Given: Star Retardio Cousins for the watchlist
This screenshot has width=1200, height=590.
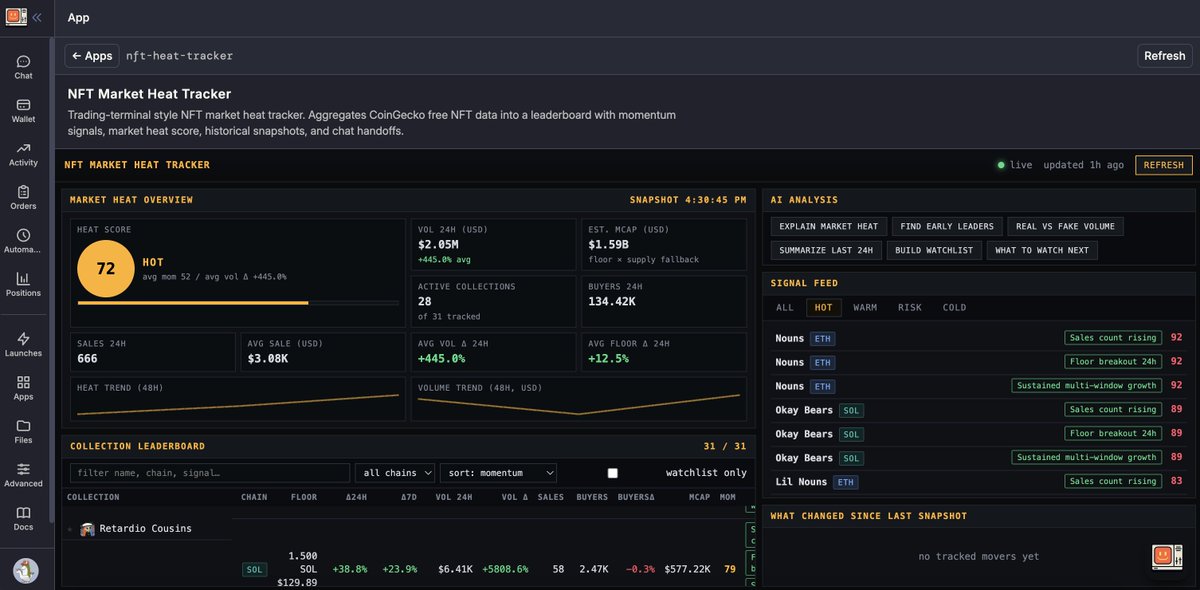Looking at the screenshot, I should tap(70, 529).
